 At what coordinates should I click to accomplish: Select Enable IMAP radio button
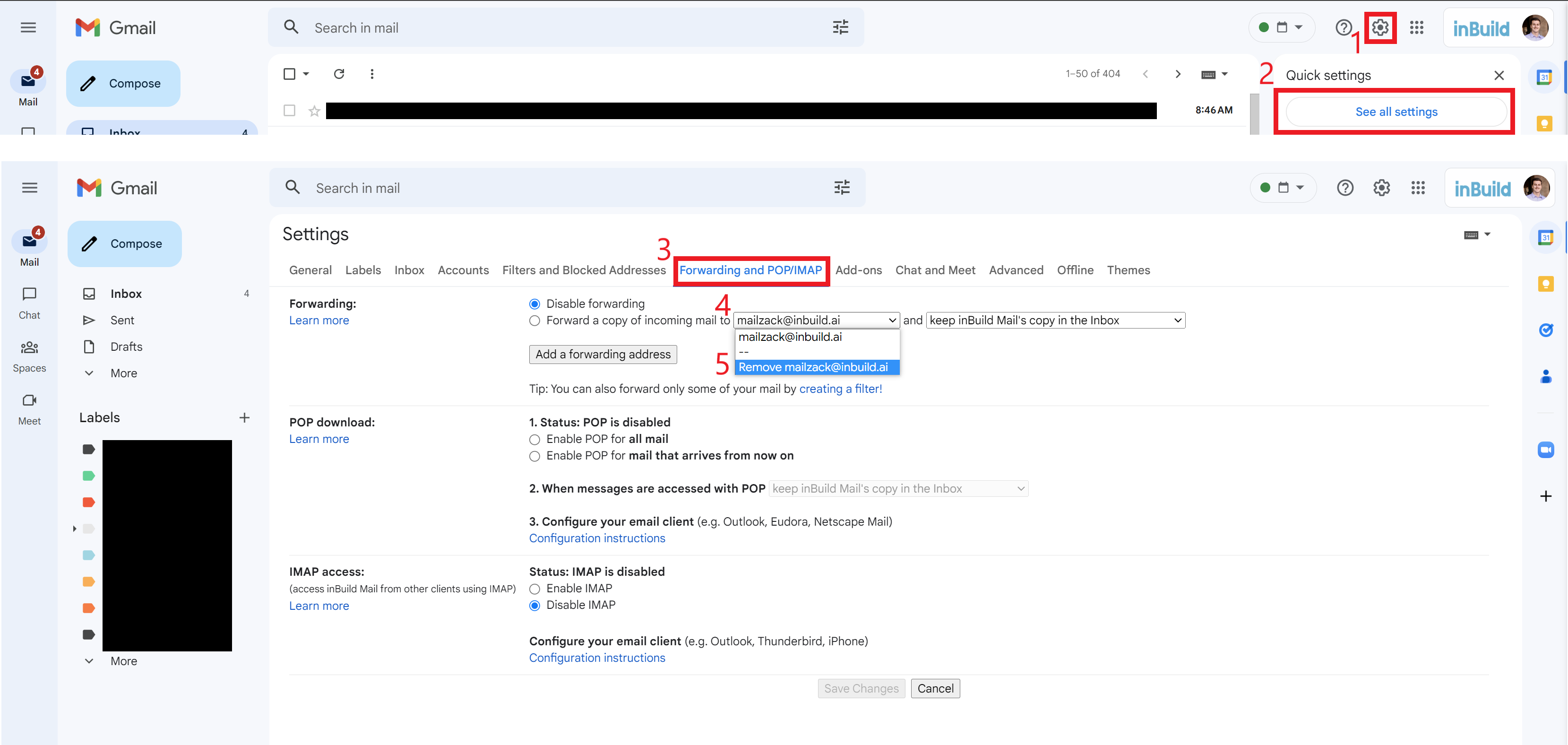coord(534,589)
